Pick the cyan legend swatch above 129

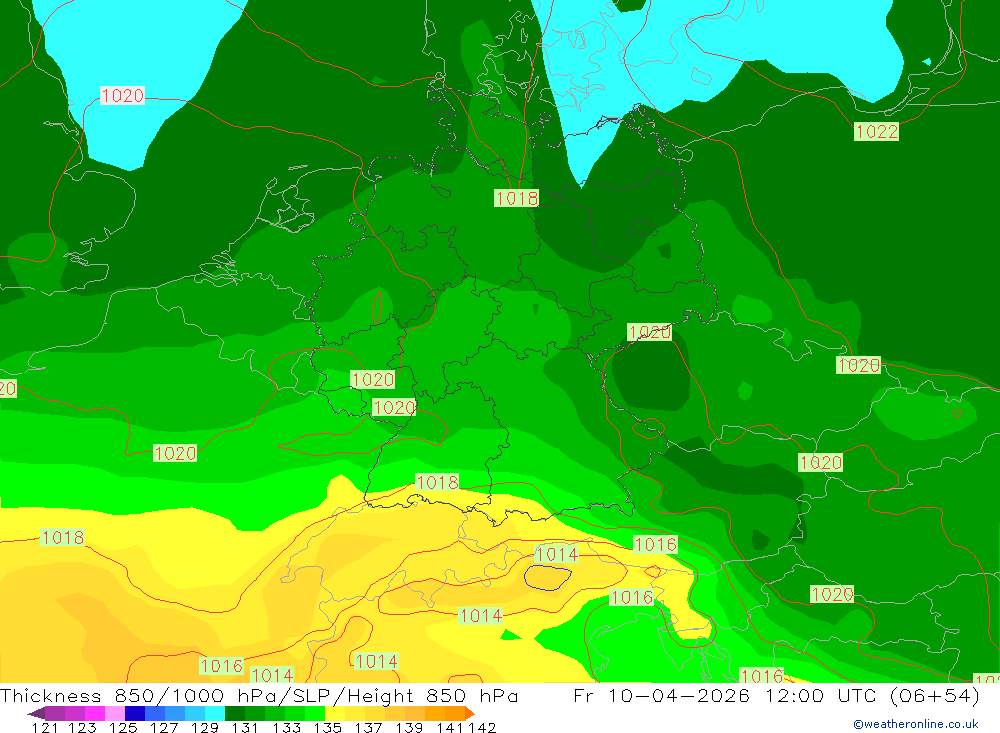point(215,713)
